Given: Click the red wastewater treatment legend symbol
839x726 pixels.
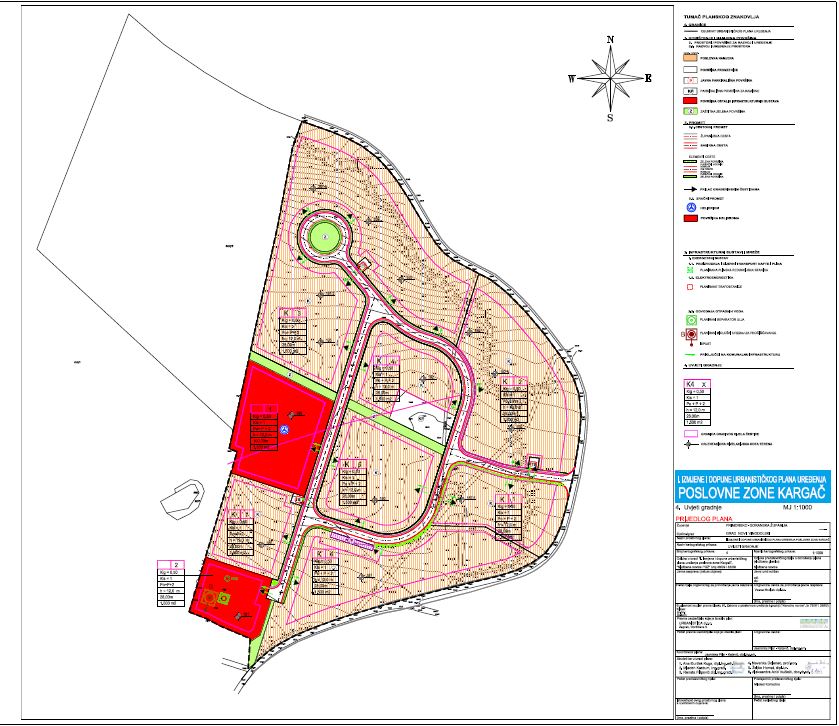Looking at the screenshot, I should 689,335.
